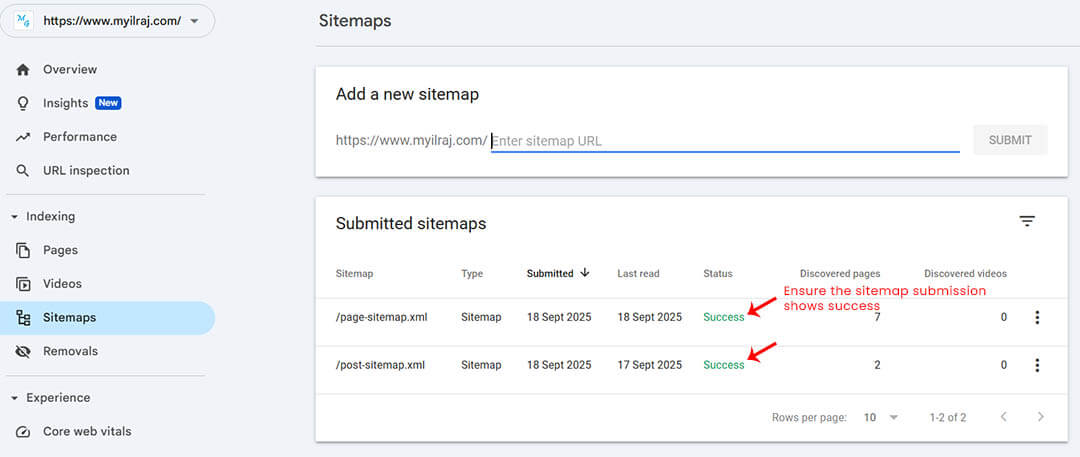Go to the previous page of sitemaps
The height and width of the screenshot is (457, 1080).
click(1004, 417)
